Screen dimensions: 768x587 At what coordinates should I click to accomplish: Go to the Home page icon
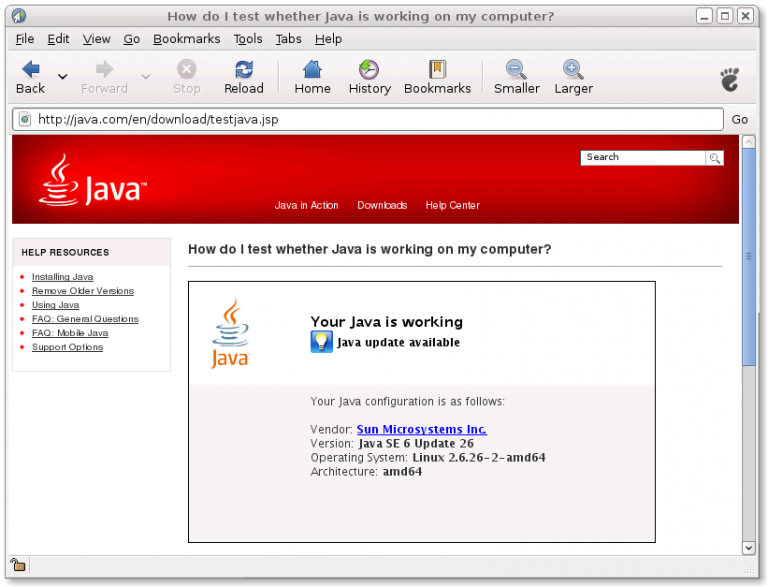click(312, 70)
